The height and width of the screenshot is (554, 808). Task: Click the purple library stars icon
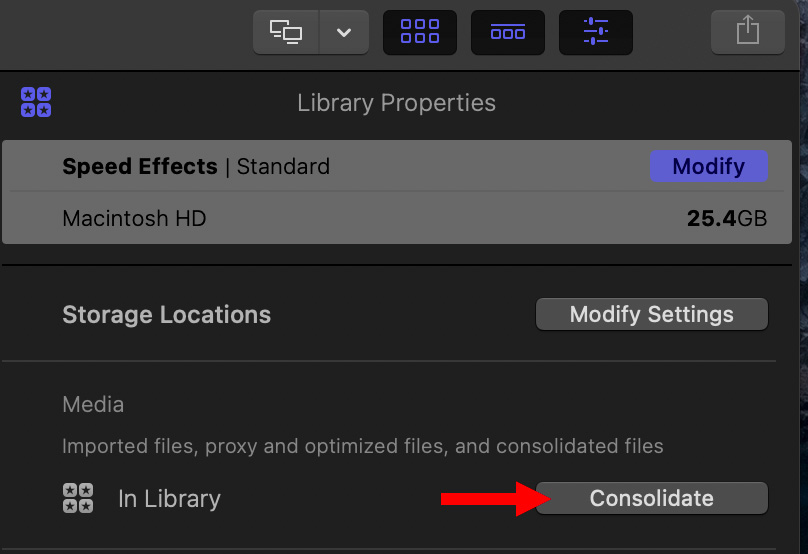(36, 102)
